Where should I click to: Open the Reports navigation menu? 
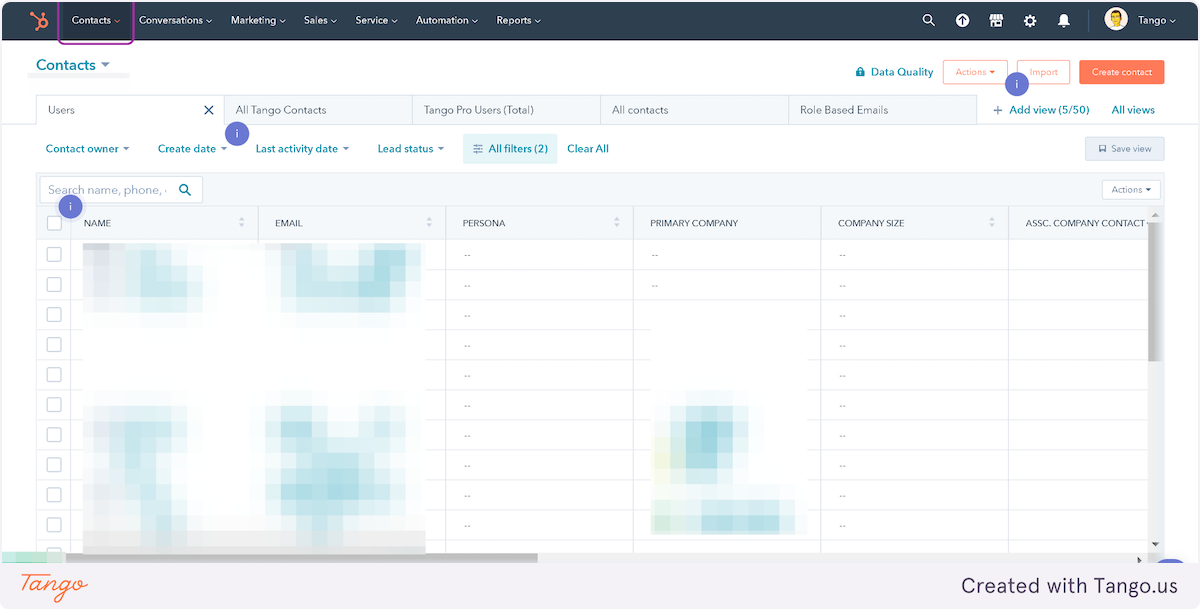(x=518, y=20)
